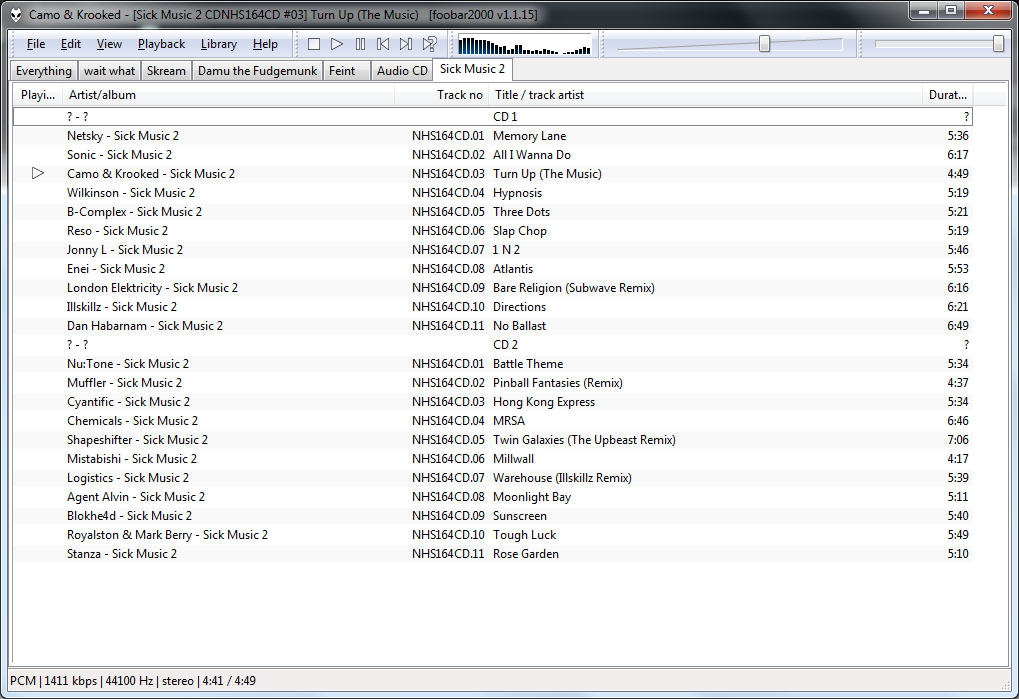Open the Audio CD playlist tab
This screenshot has width=1019, height=699.
tap(402, 71)
